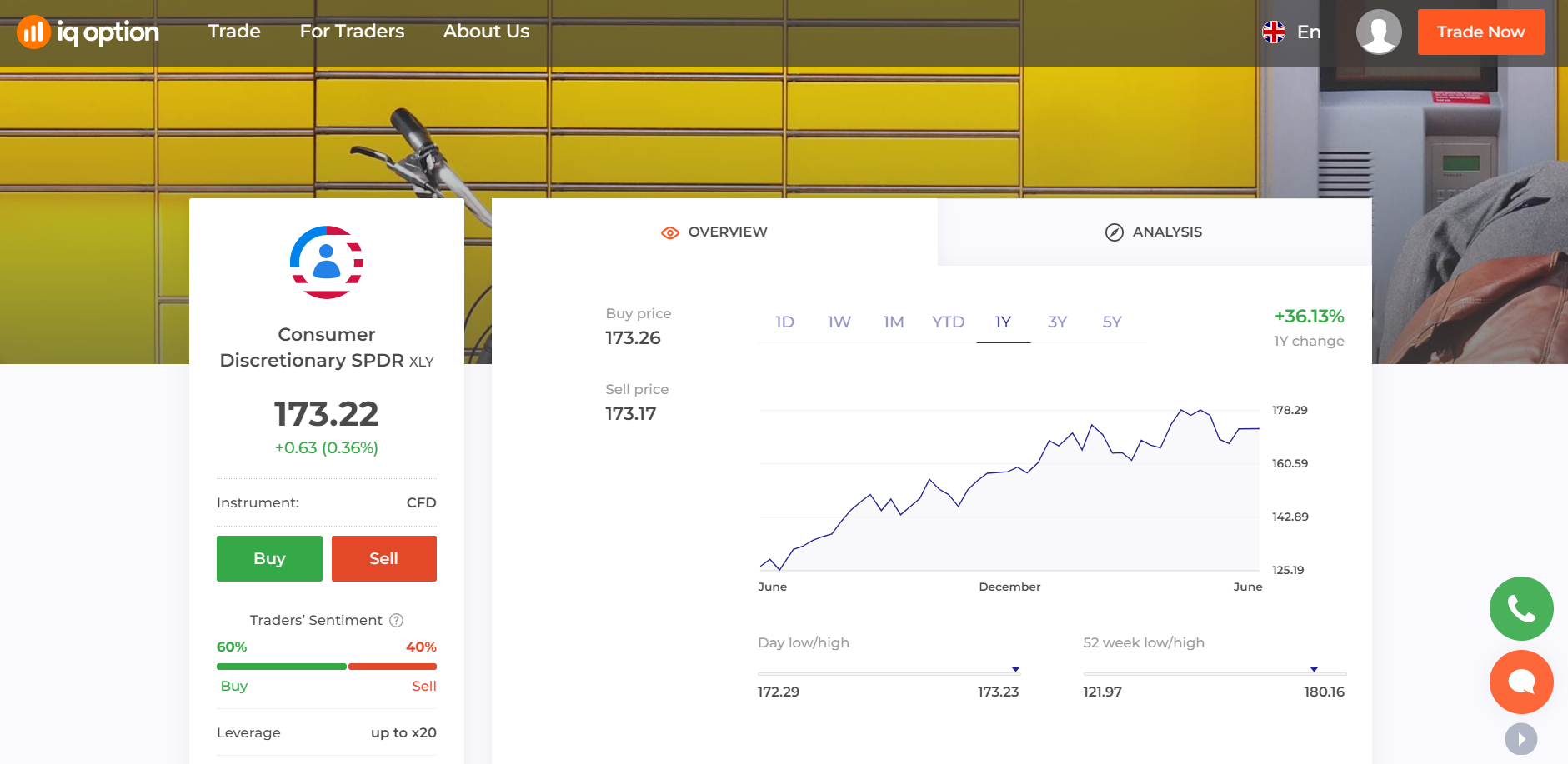1568x764 pixels.
Task: Open the phone call support button
Action: click(1521, 608)
